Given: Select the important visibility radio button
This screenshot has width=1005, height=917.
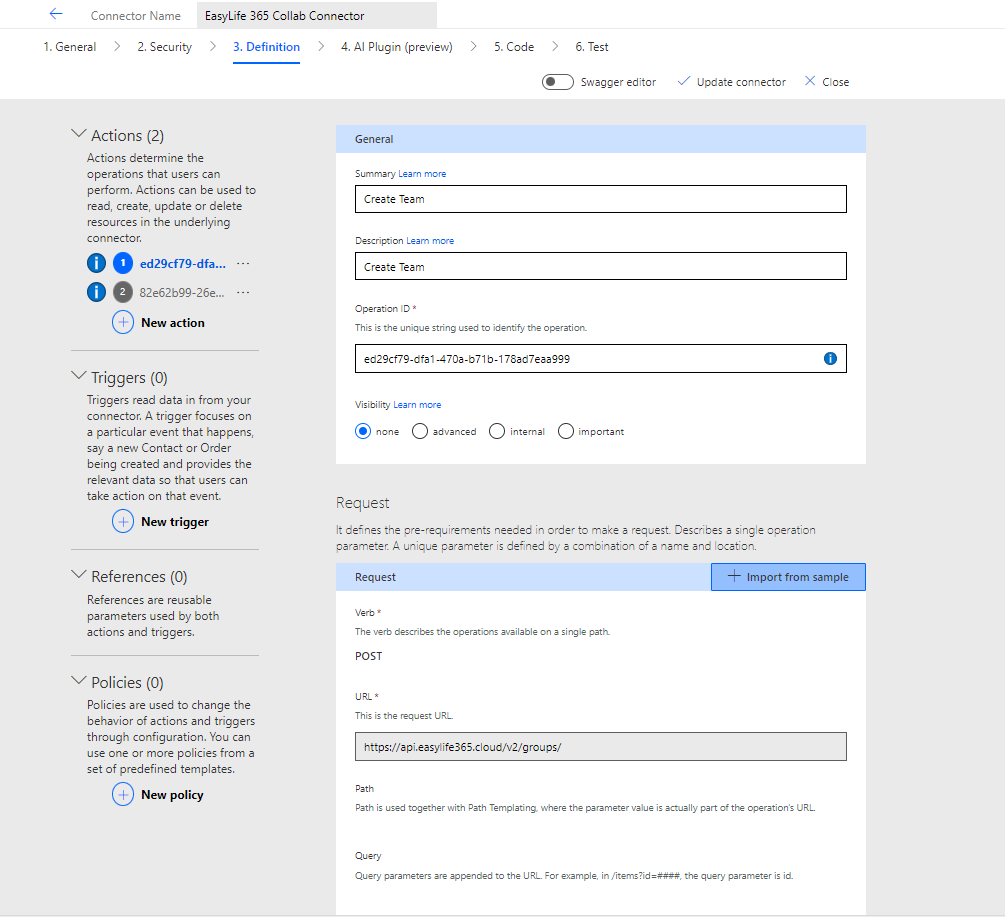Looking at the screenshot, I should (565, 431).
